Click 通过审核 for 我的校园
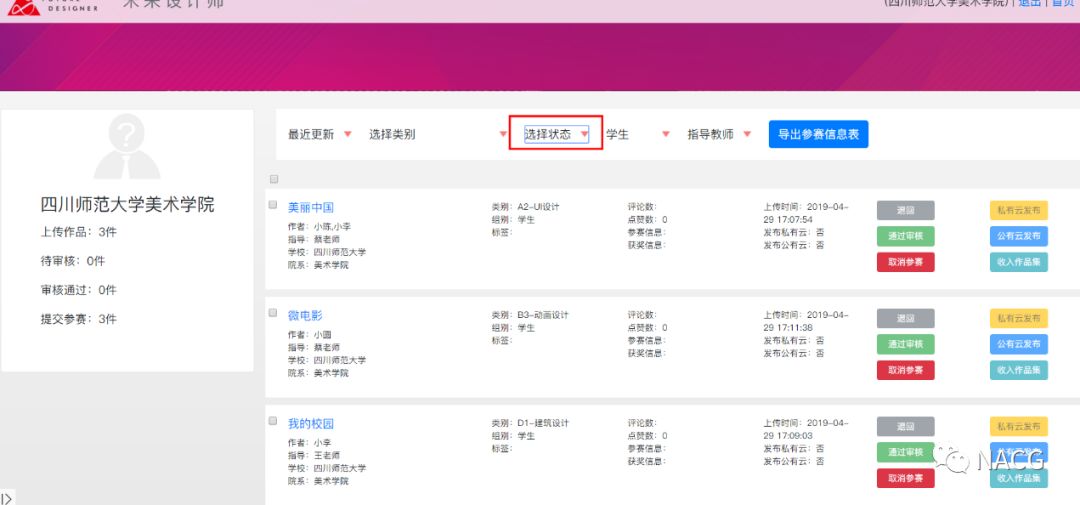Viewport: 1080px width, 505px height. (905, 452)
